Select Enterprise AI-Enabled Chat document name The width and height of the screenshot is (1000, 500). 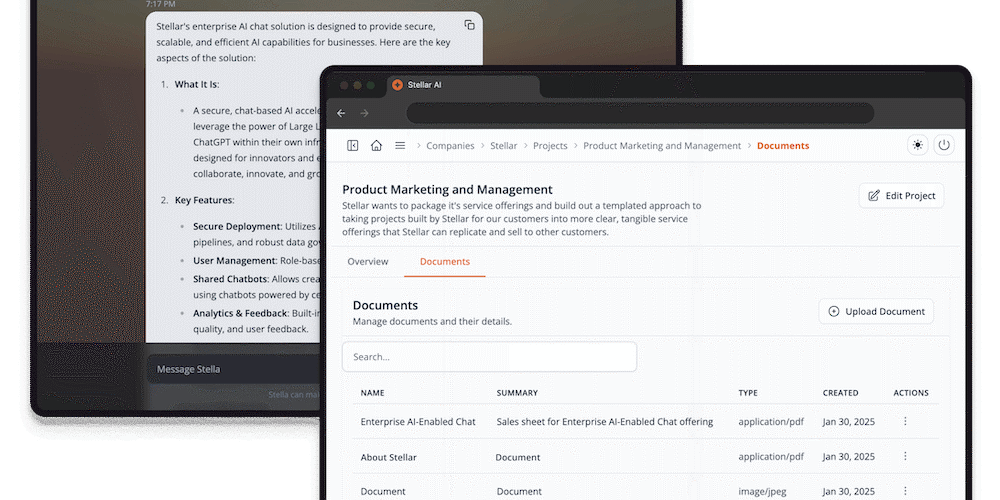coord(418,422)
